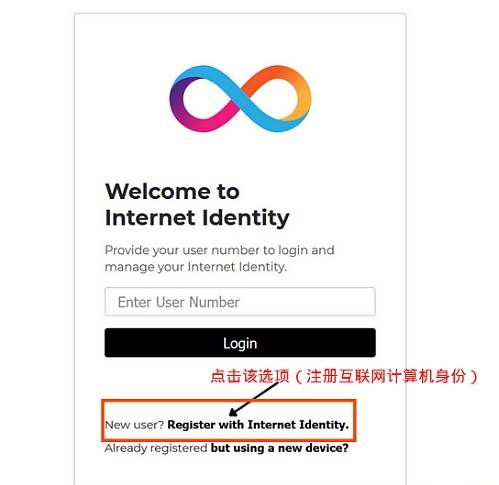The height and width of the screenshot is (485, 499).
Task: Click the blue crossing band of the logo
Action: pos(240,98)
